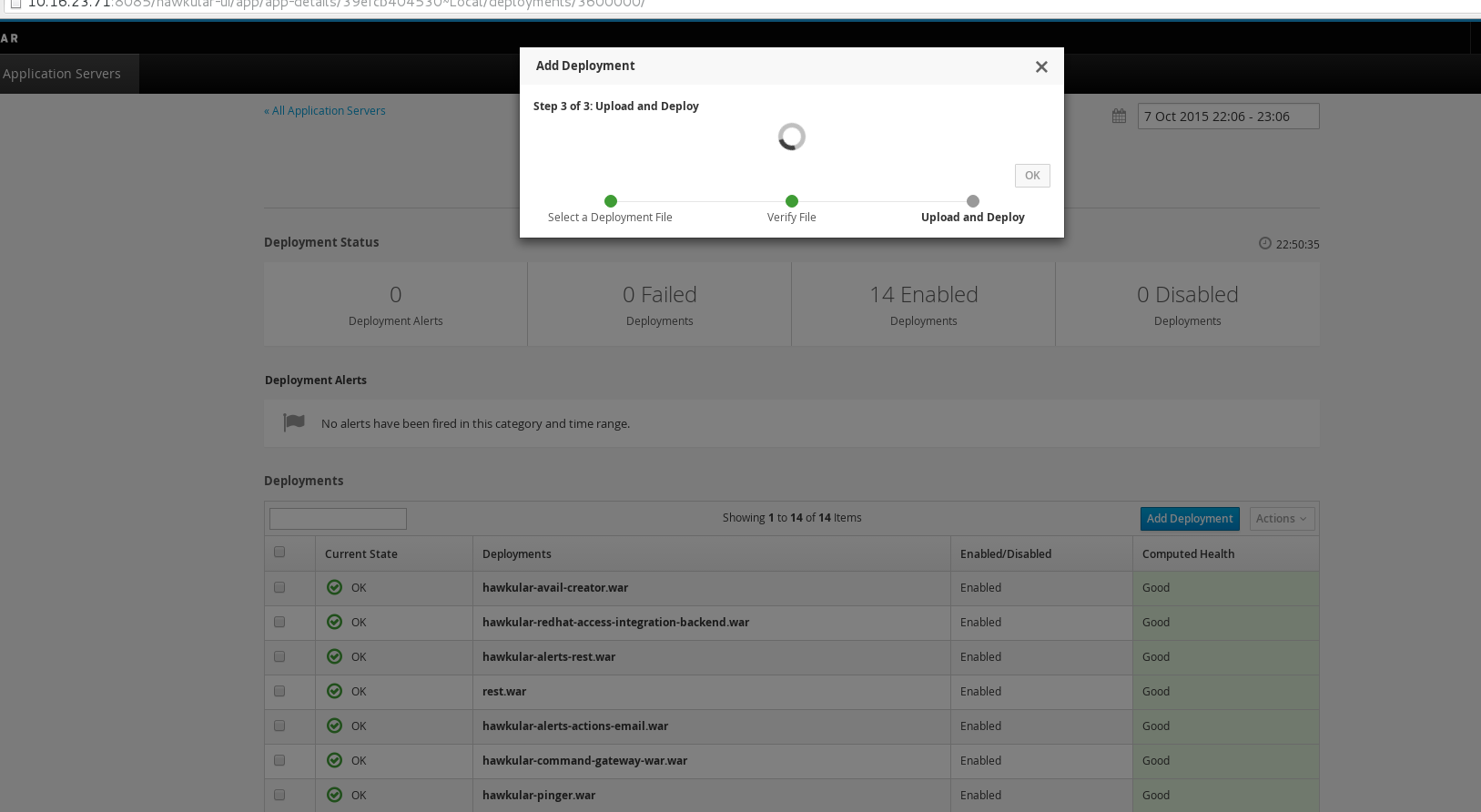Click the 14 Enabled Deployments card

(x=924, y=305)
